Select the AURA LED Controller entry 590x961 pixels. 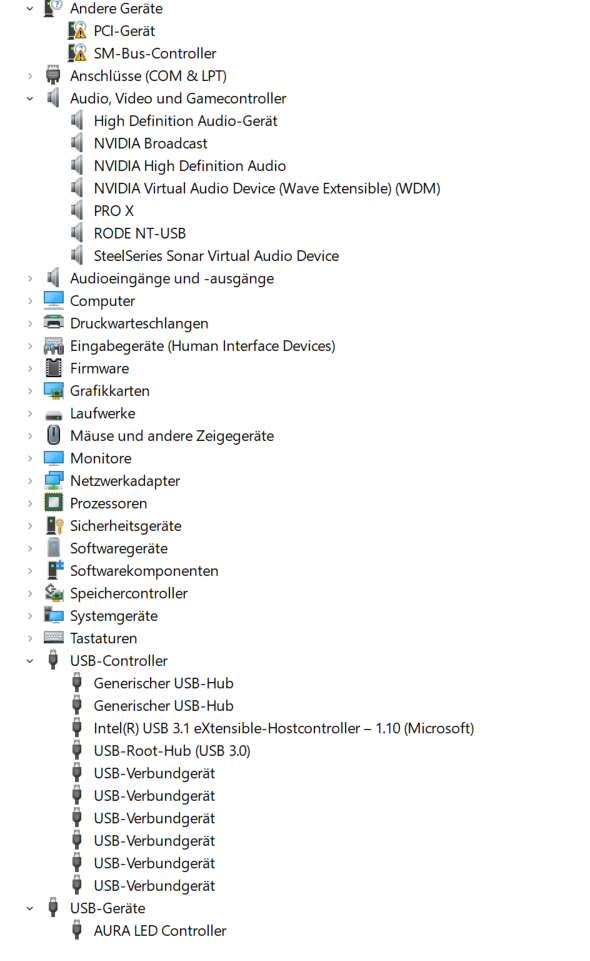tap(160, 931)
